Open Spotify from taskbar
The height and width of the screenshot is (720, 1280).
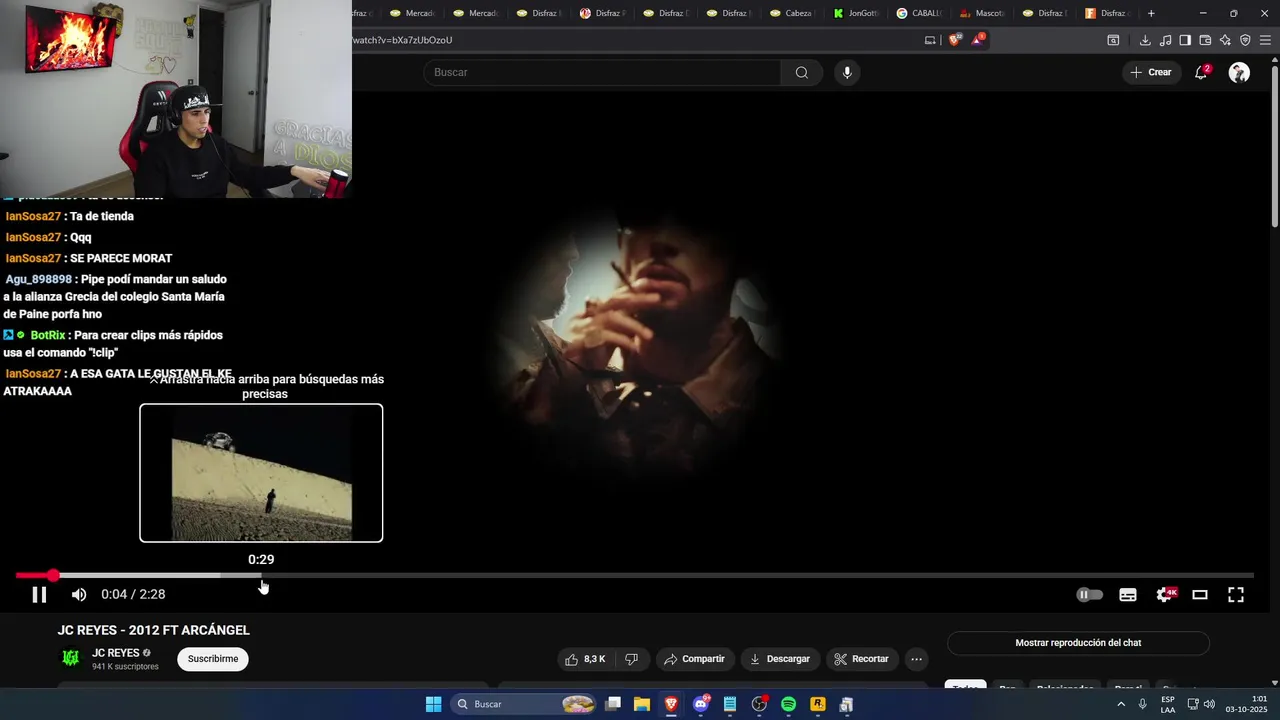pyautogui.click(x=788, y=704)
